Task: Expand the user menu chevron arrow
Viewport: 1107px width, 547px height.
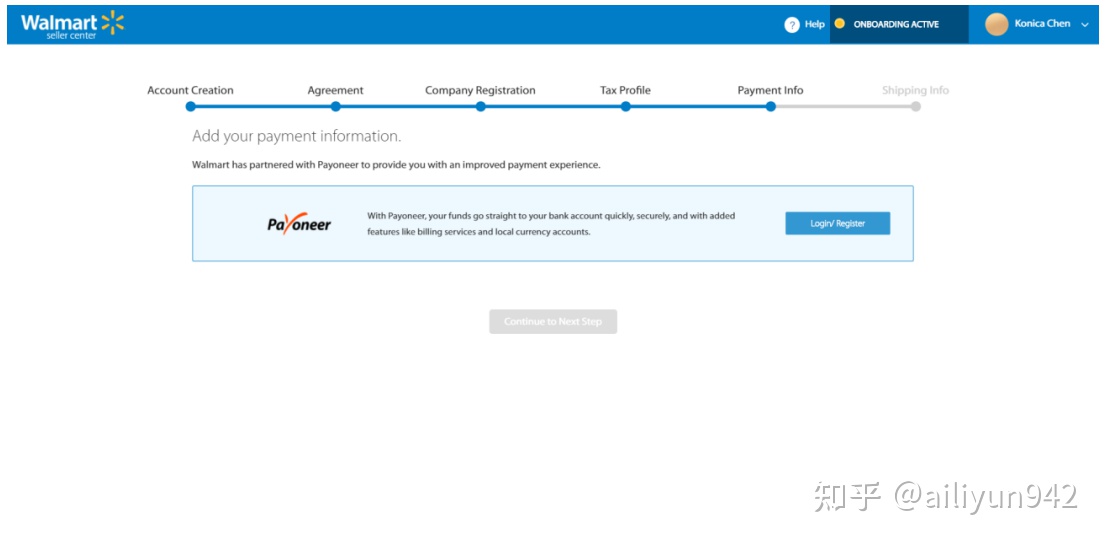Action: 1085,25
